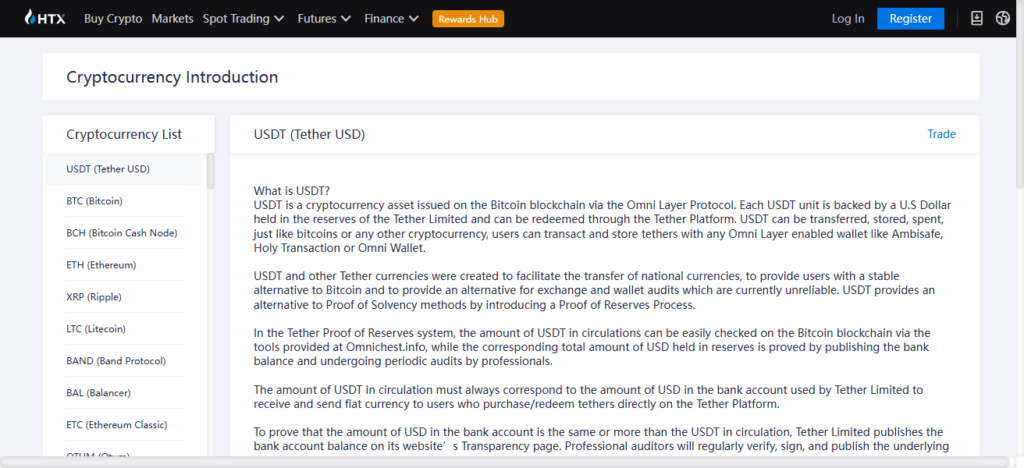Click the Trade link for USDT

tap(941, 134)
